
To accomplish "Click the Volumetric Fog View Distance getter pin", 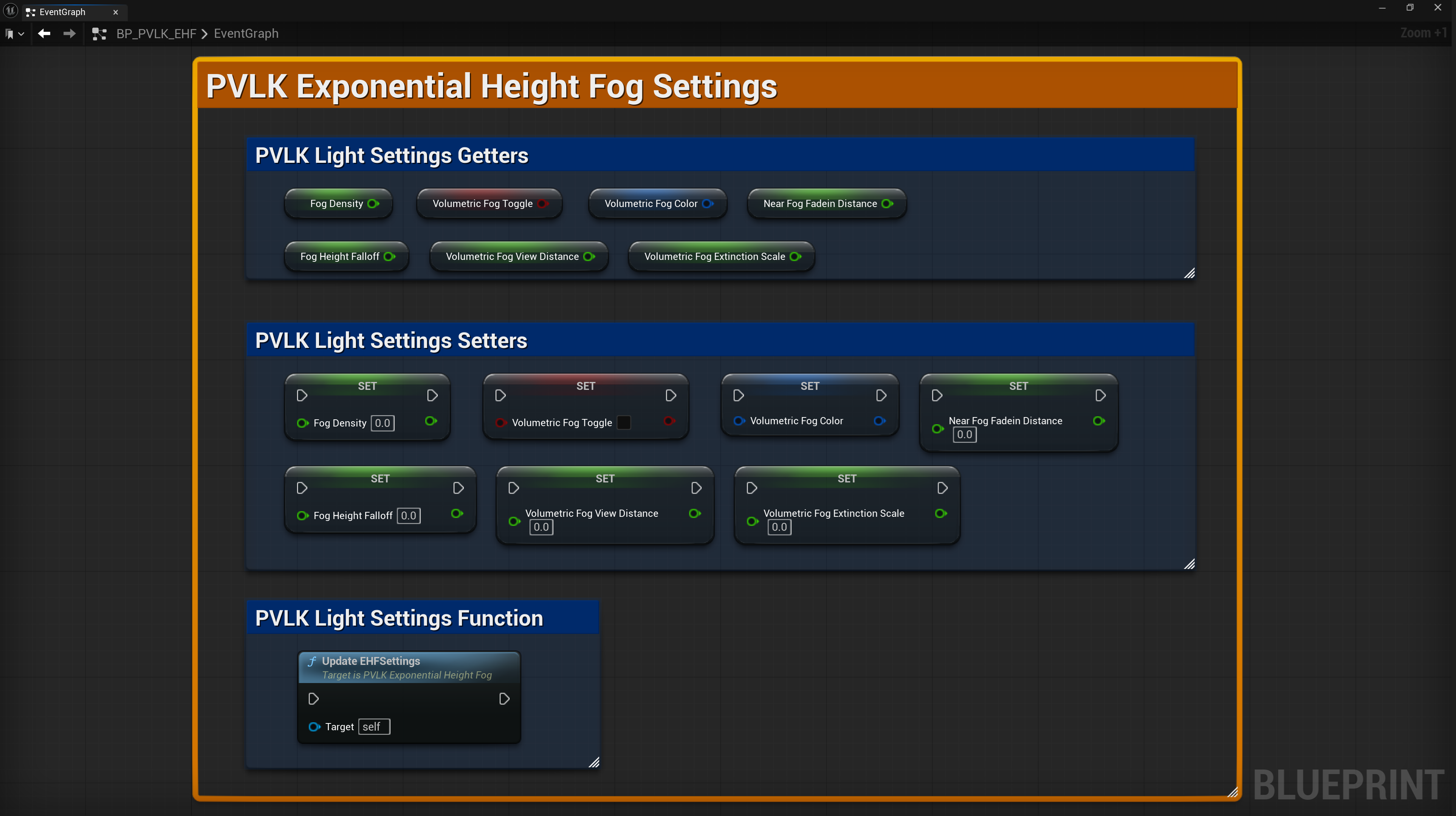I will pyautogui.click(x=589, y=257).
